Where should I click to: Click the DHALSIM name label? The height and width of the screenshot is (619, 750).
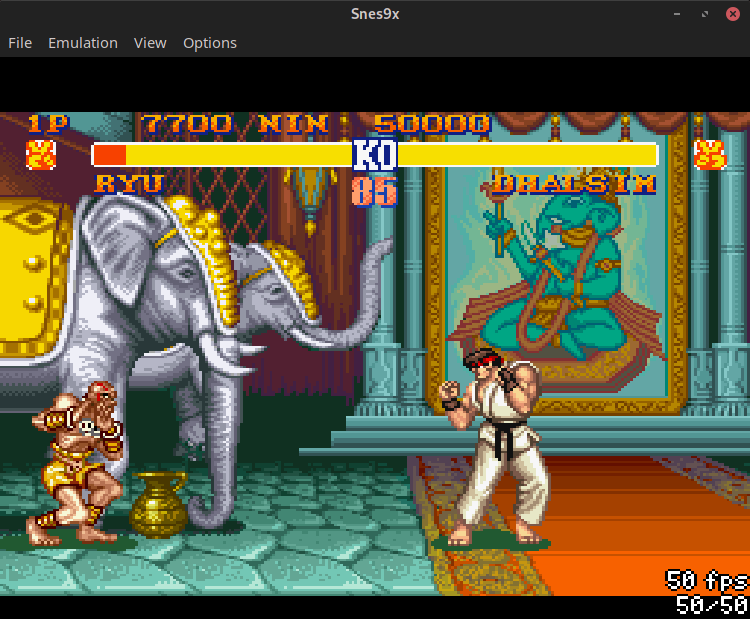tap(574, 184)
